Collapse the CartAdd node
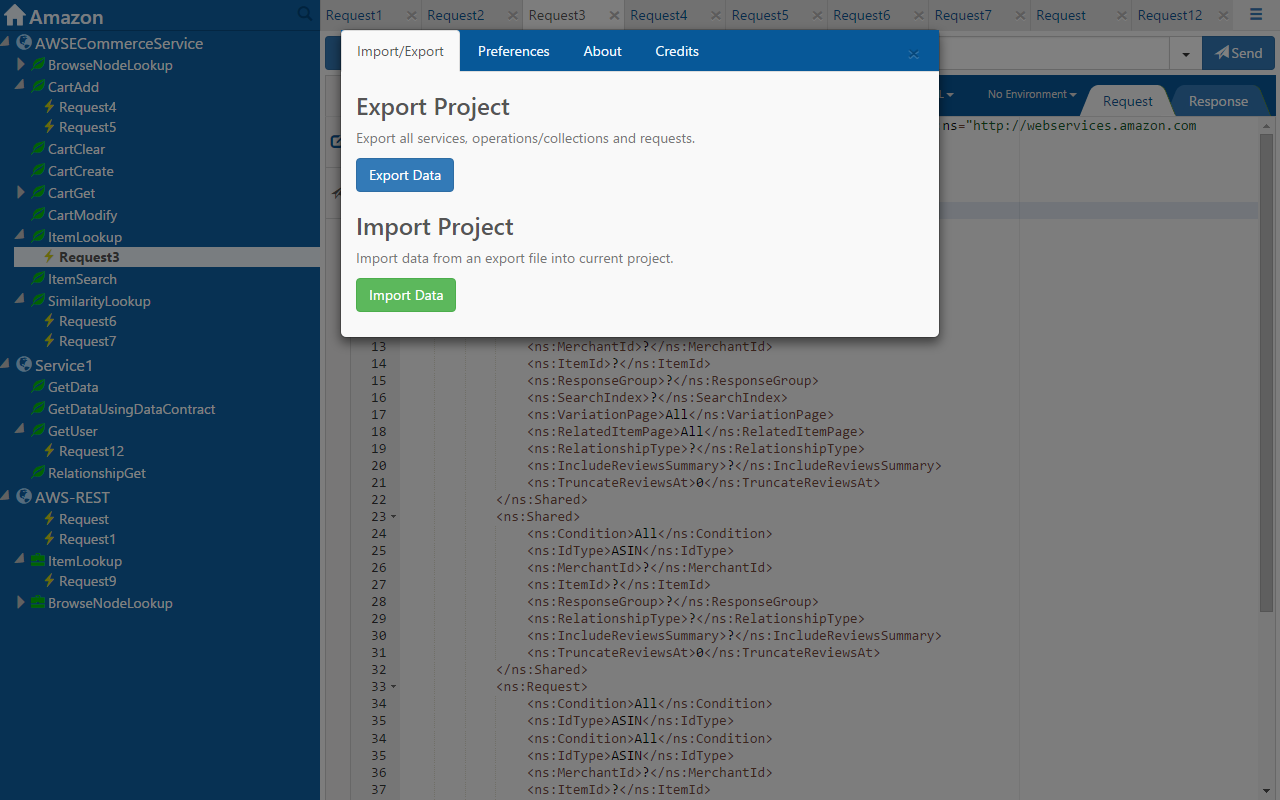Screen dimensions: 1280x800 coord(21,87)
